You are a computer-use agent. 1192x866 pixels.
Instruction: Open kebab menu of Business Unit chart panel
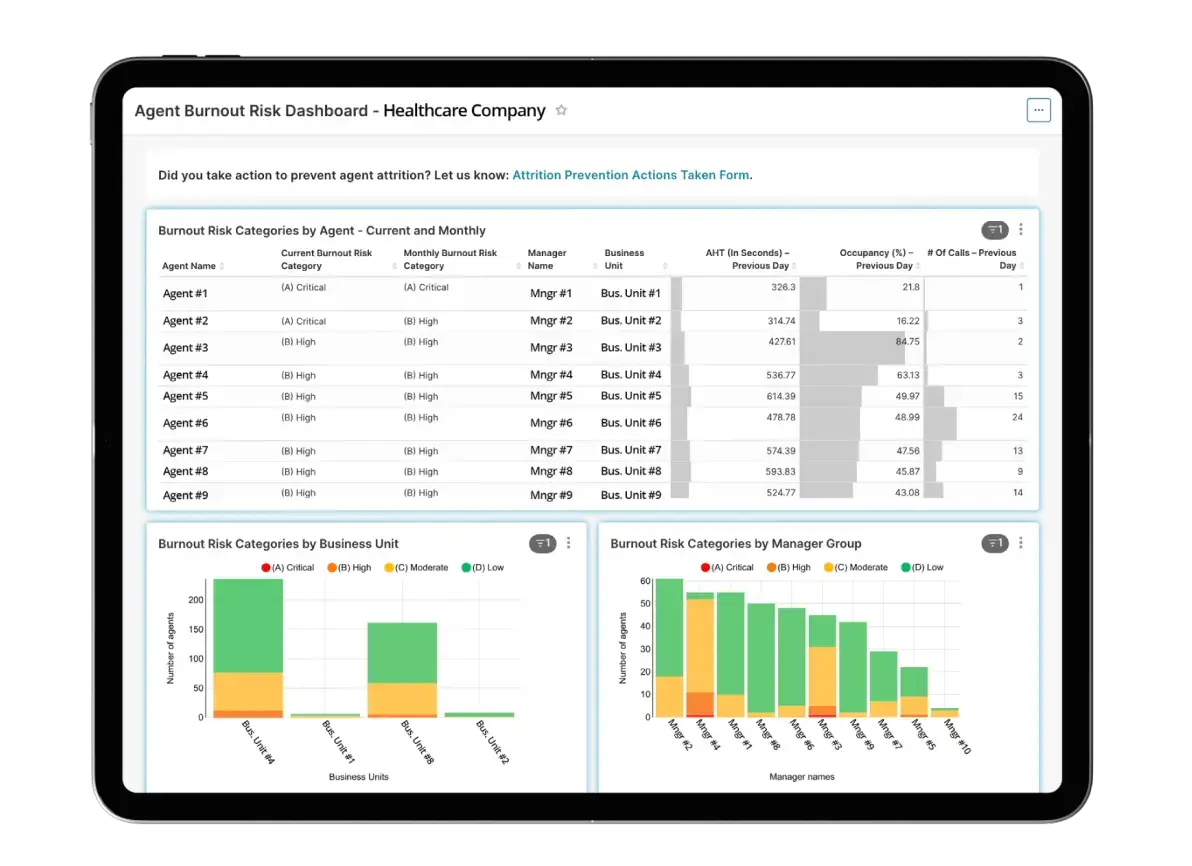569,544
